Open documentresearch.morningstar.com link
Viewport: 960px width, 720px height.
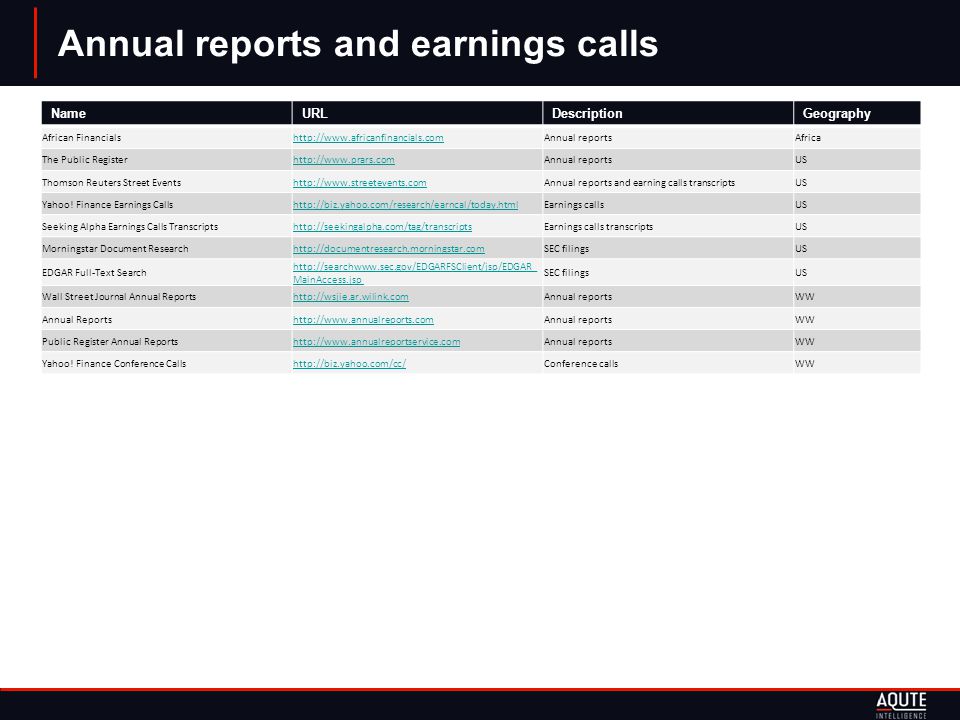tap(388, 249)
